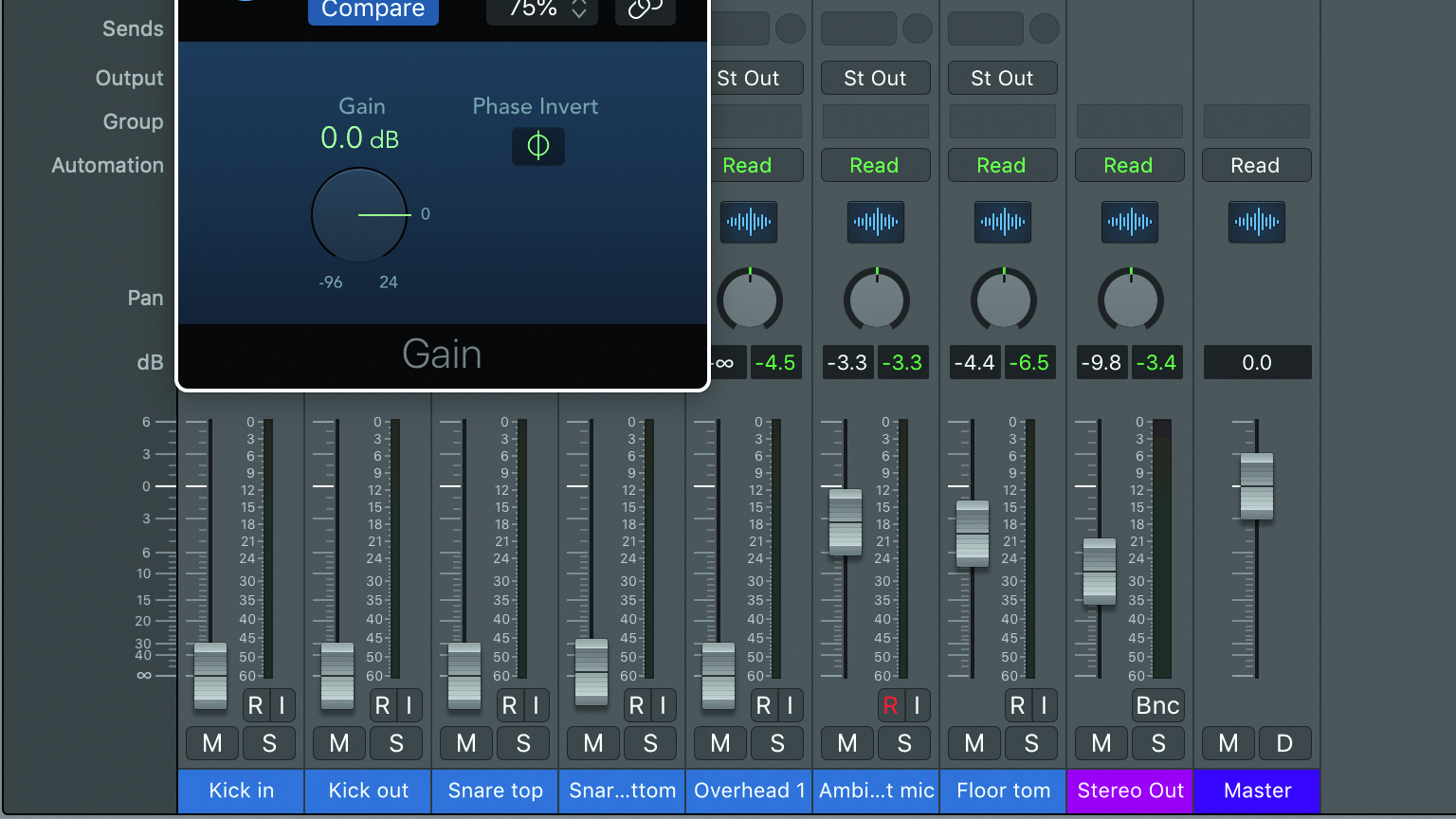Screen dimensions: 1456x819
Task: Click the Ambient mic send knob
Action: tap(918, 28)
